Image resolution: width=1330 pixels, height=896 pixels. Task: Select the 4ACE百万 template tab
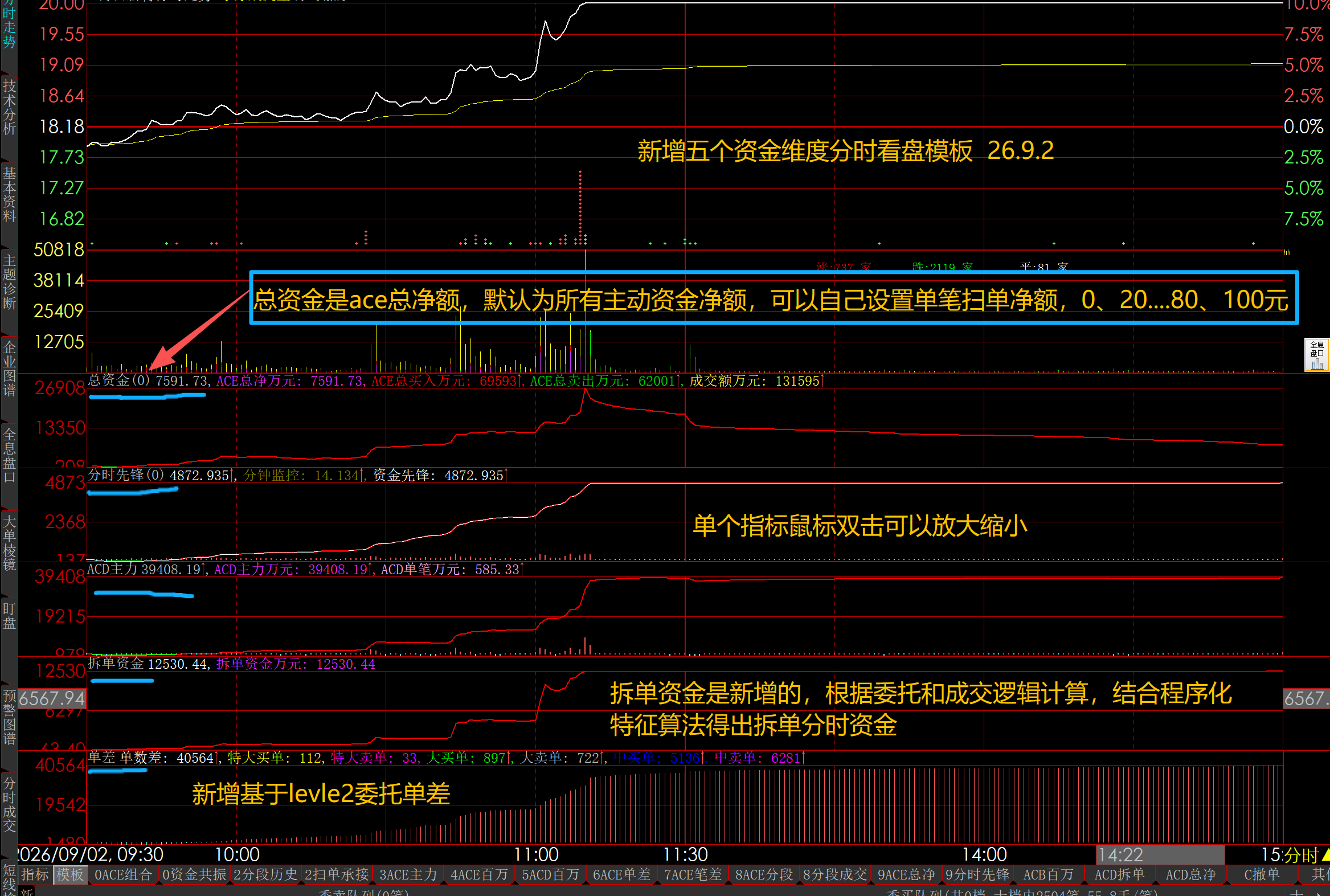coord(479,874)
